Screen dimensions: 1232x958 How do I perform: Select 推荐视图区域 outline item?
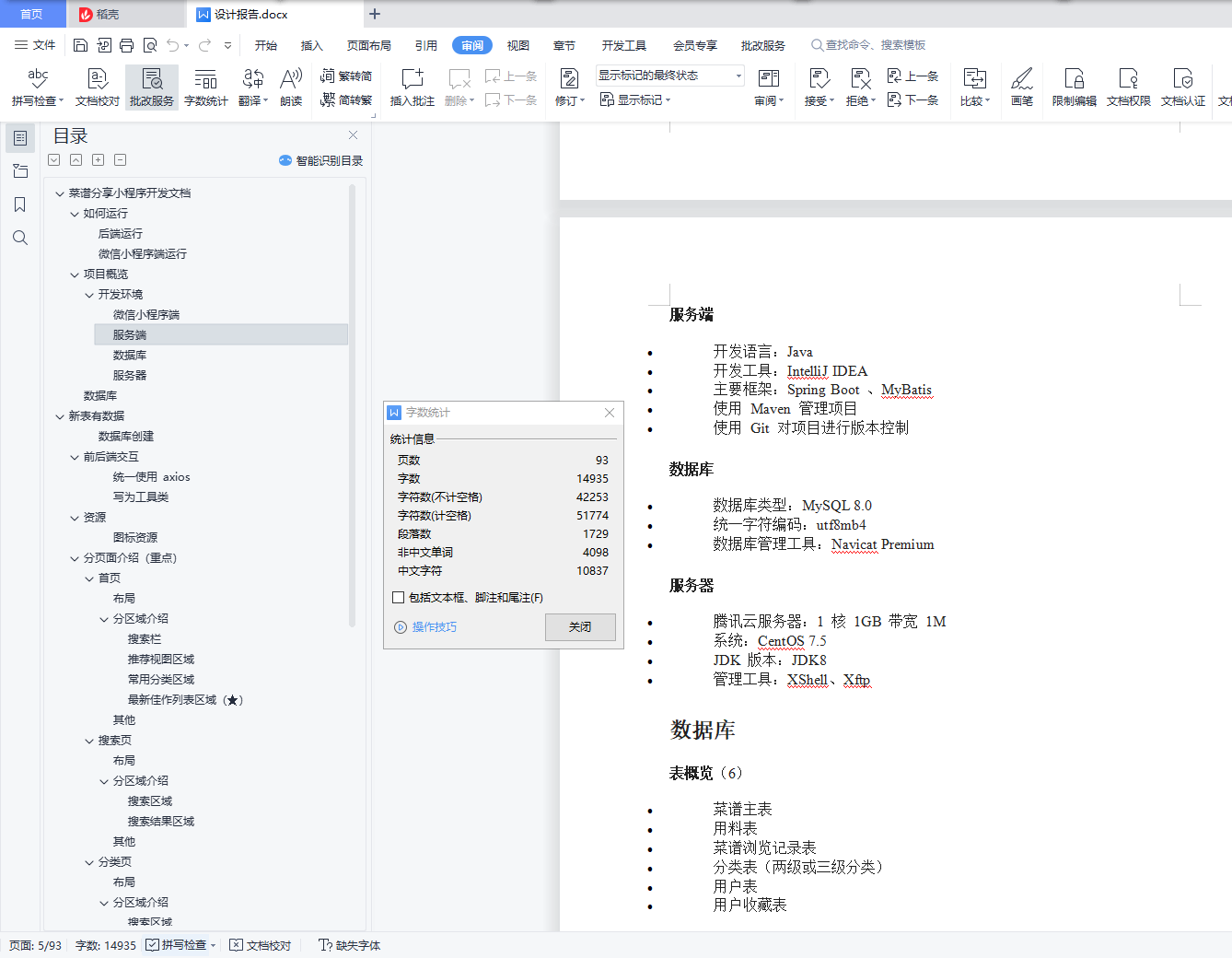click(161, 660)
